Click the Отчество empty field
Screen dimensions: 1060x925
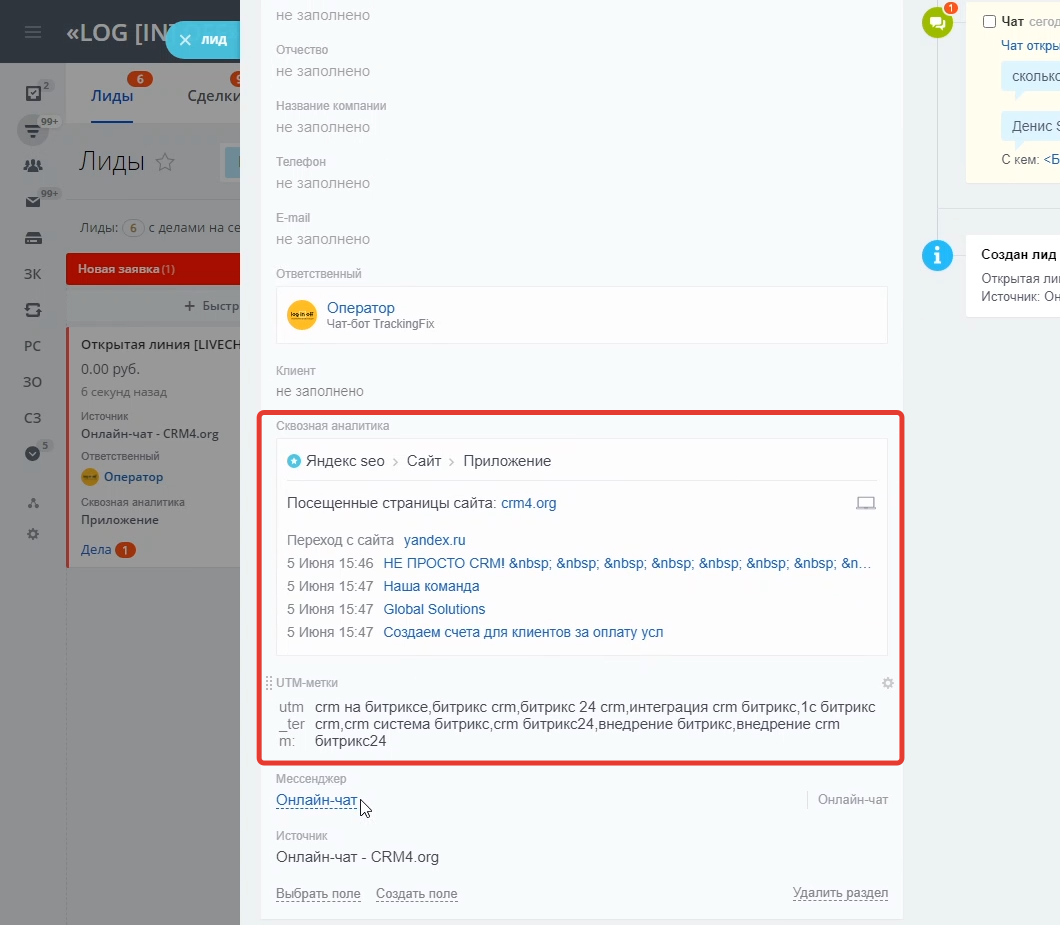[x=322, y=71]
